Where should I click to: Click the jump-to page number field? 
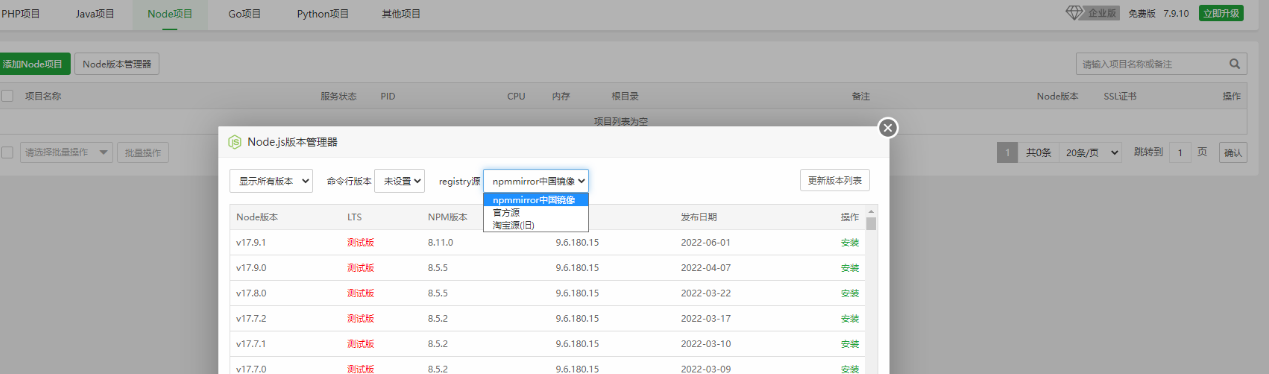click(x=1180, y=152)
